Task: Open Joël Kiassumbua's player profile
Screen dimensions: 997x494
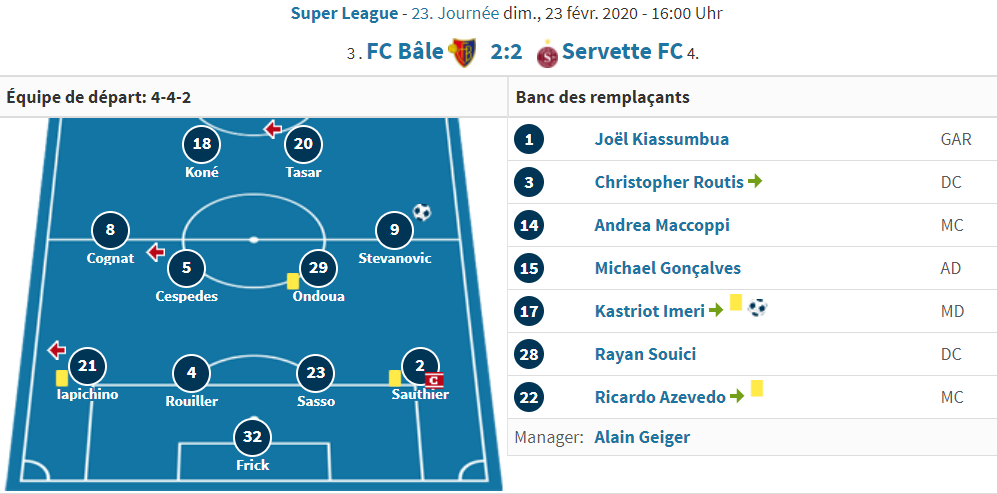Action: pos(662,139)
